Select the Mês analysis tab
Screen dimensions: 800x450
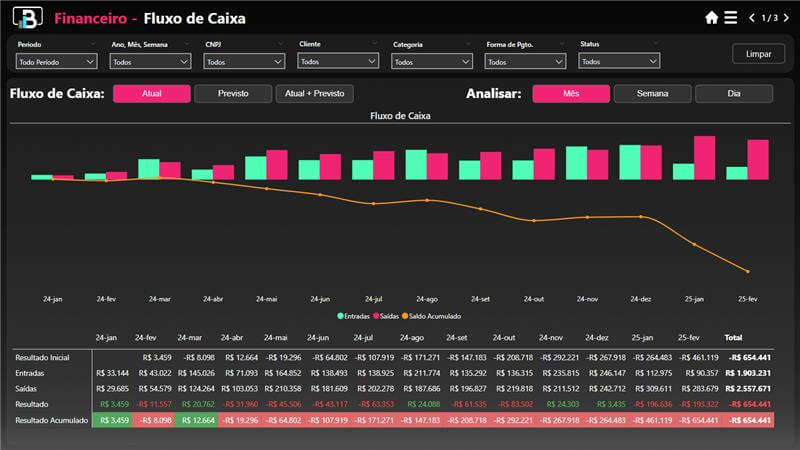point(570,94)
